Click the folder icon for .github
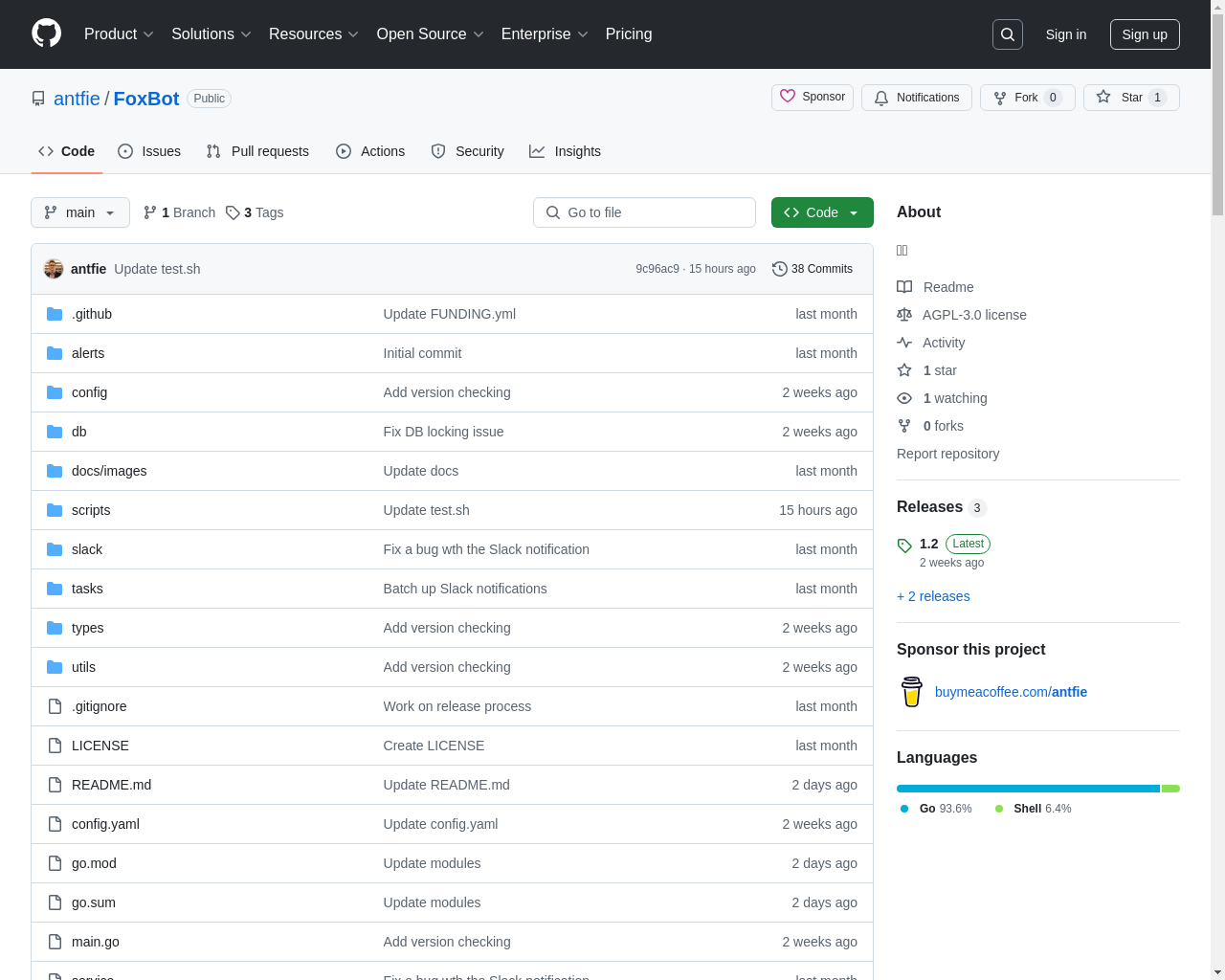1225x980 pixels. pyautogui.click(x=55, y=314)
